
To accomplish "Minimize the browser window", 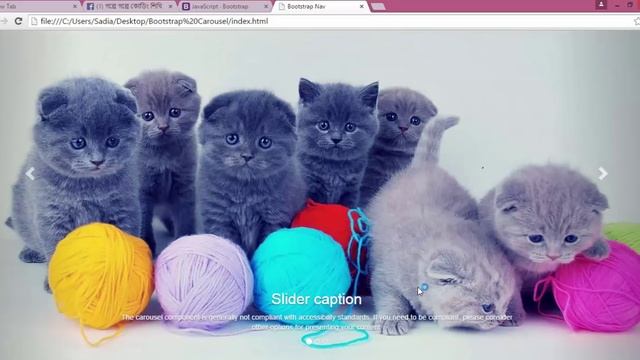I will coord(617,5).
